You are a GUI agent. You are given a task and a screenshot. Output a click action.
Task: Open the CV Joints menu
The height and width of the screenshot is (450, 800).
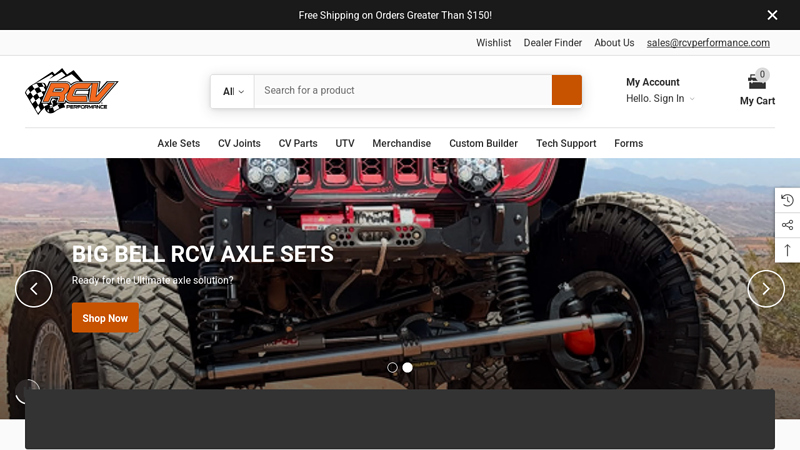[x=239, y=143]
